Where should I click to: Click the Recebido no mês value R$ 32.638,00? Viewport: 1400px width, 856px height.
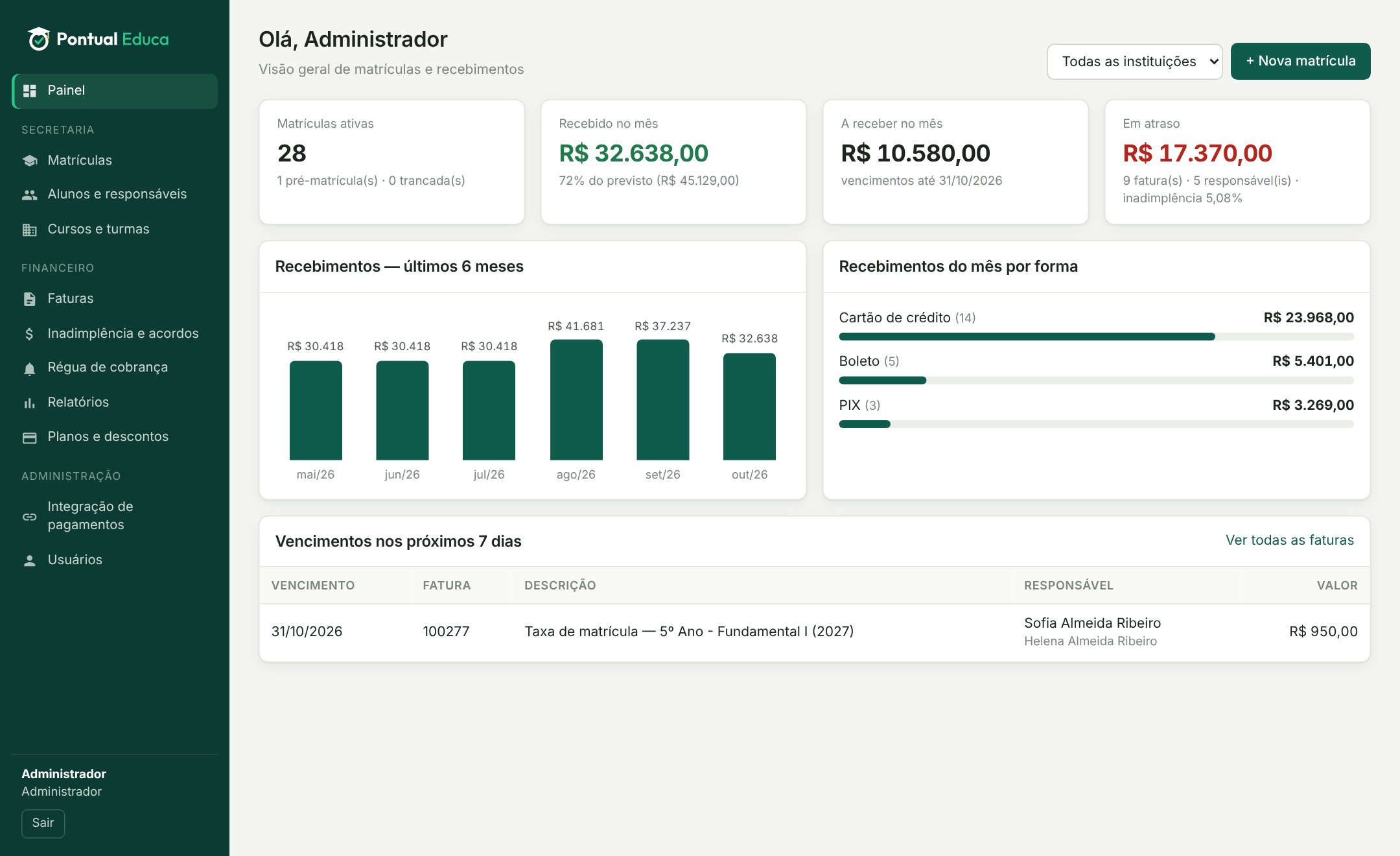coord(633,154)
